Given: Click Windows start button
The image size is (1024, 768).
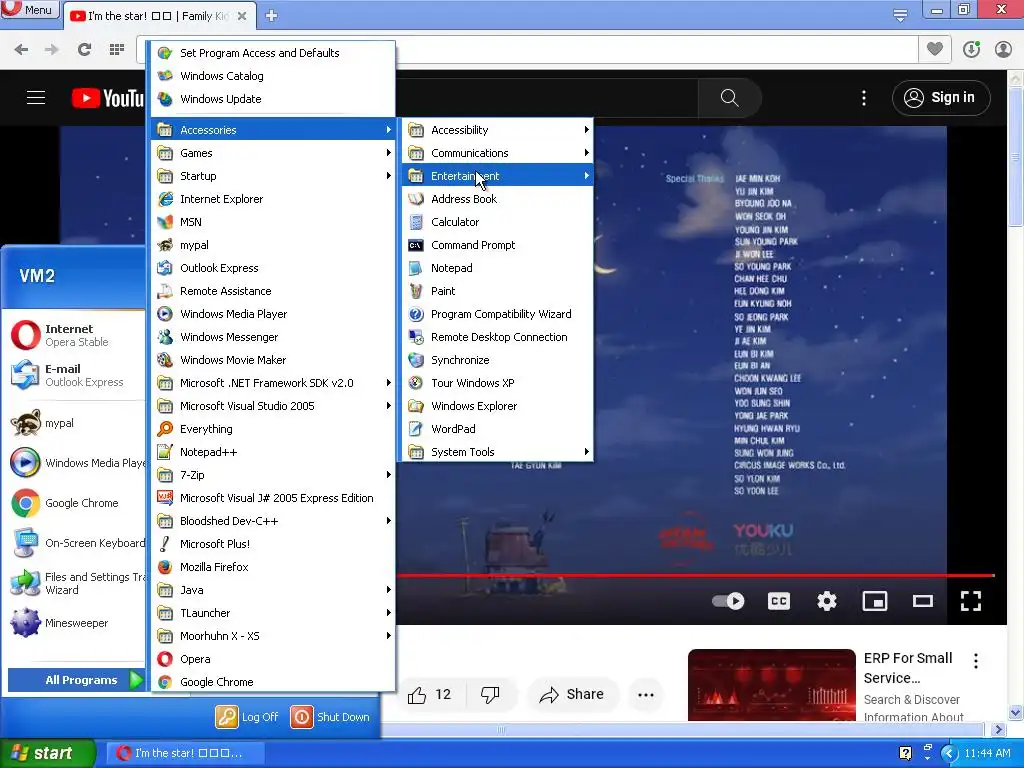Looking at the screenshot, I should (x=48, y=753).
